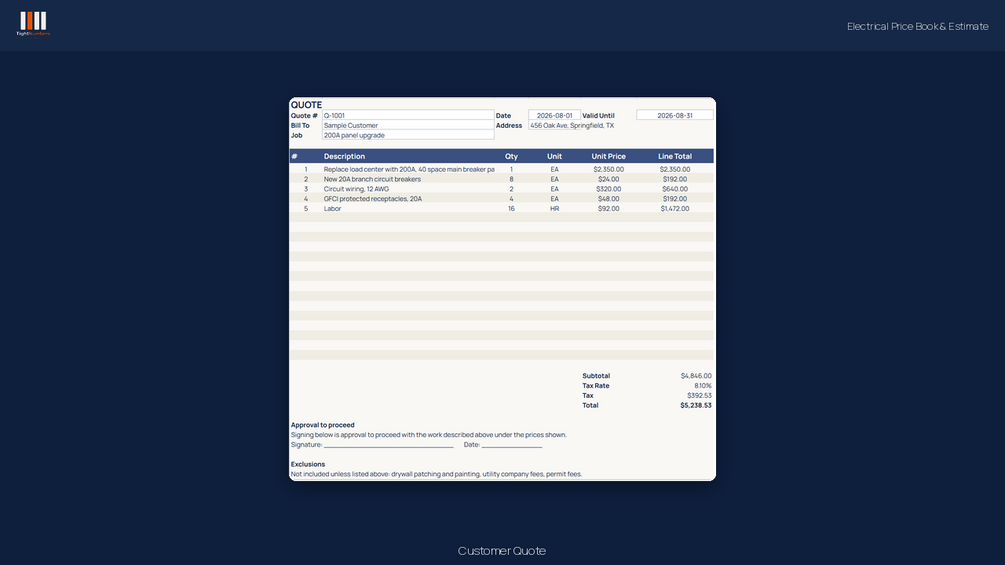
Task: Click the Line Total column header
Action: click(x=675, y=156)
